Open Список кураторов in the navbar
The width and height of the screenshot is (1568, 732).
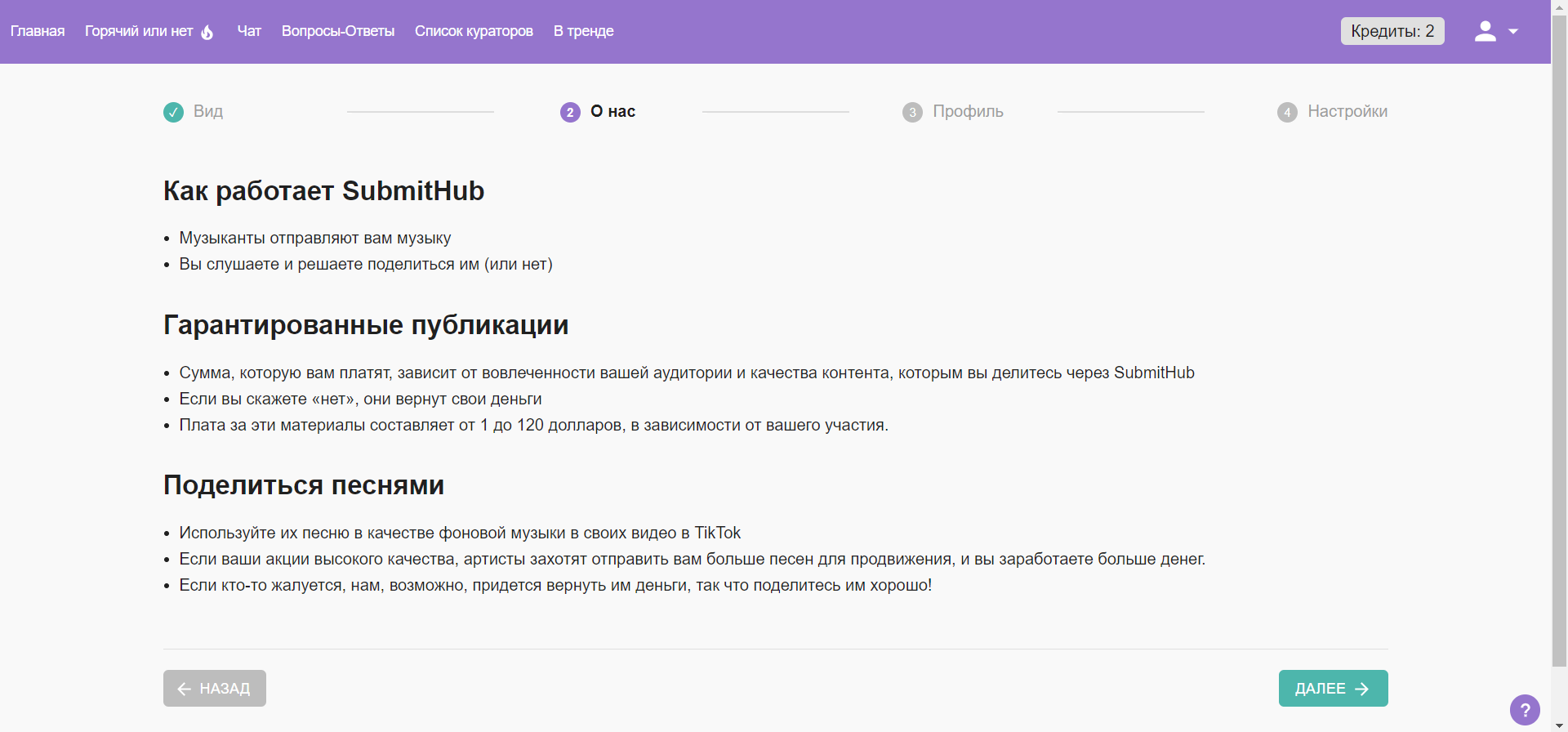click(474, 31)
